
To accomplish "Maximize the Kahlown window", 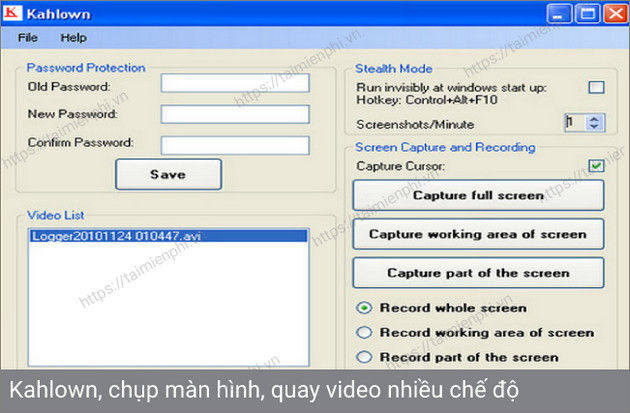I will pyautogui.click(x=588, y=14).
